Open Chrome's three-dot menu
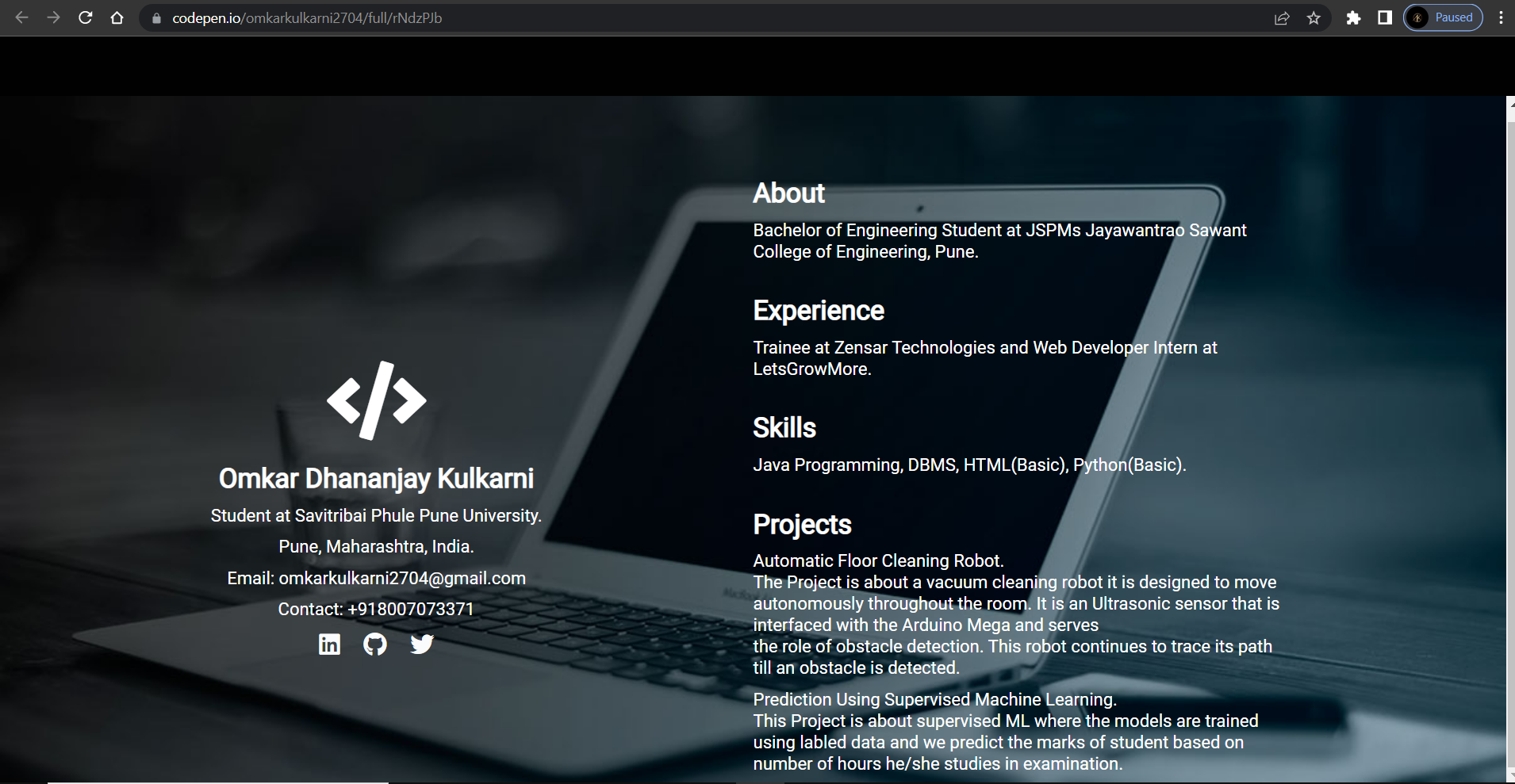 click(x=1500, y=17)
